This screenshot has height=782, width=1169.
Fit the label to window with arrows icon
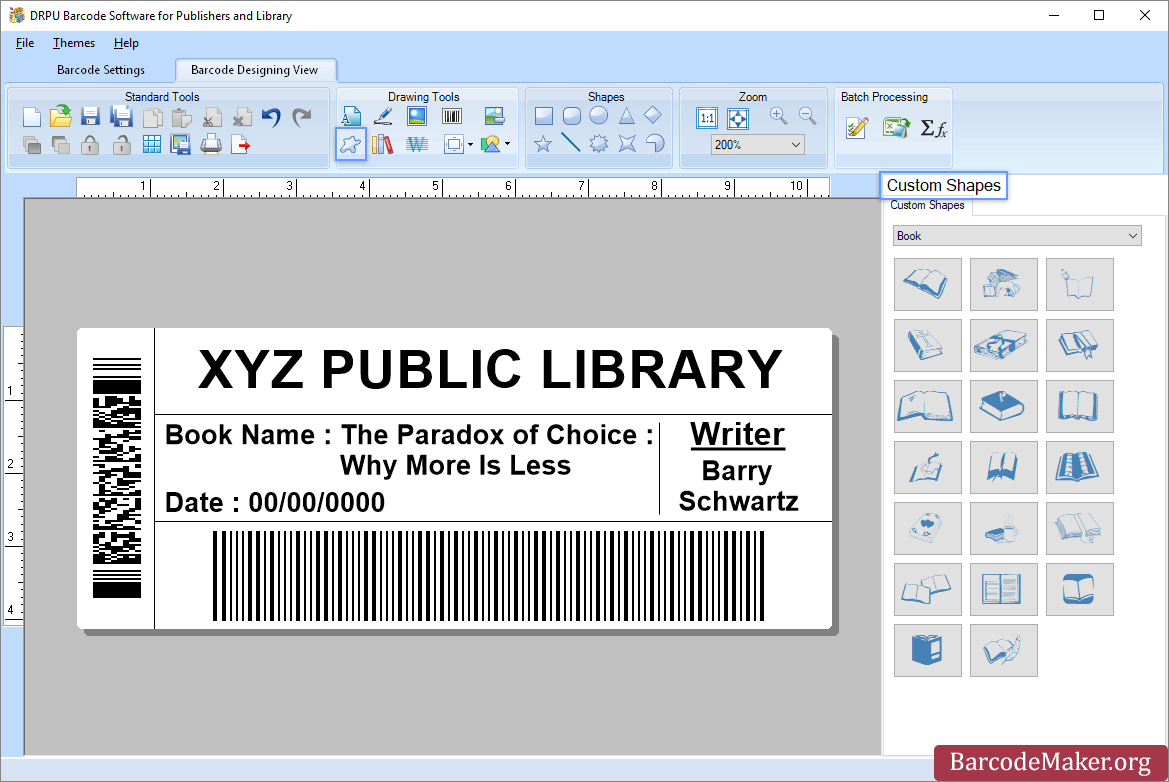[737, 118]
